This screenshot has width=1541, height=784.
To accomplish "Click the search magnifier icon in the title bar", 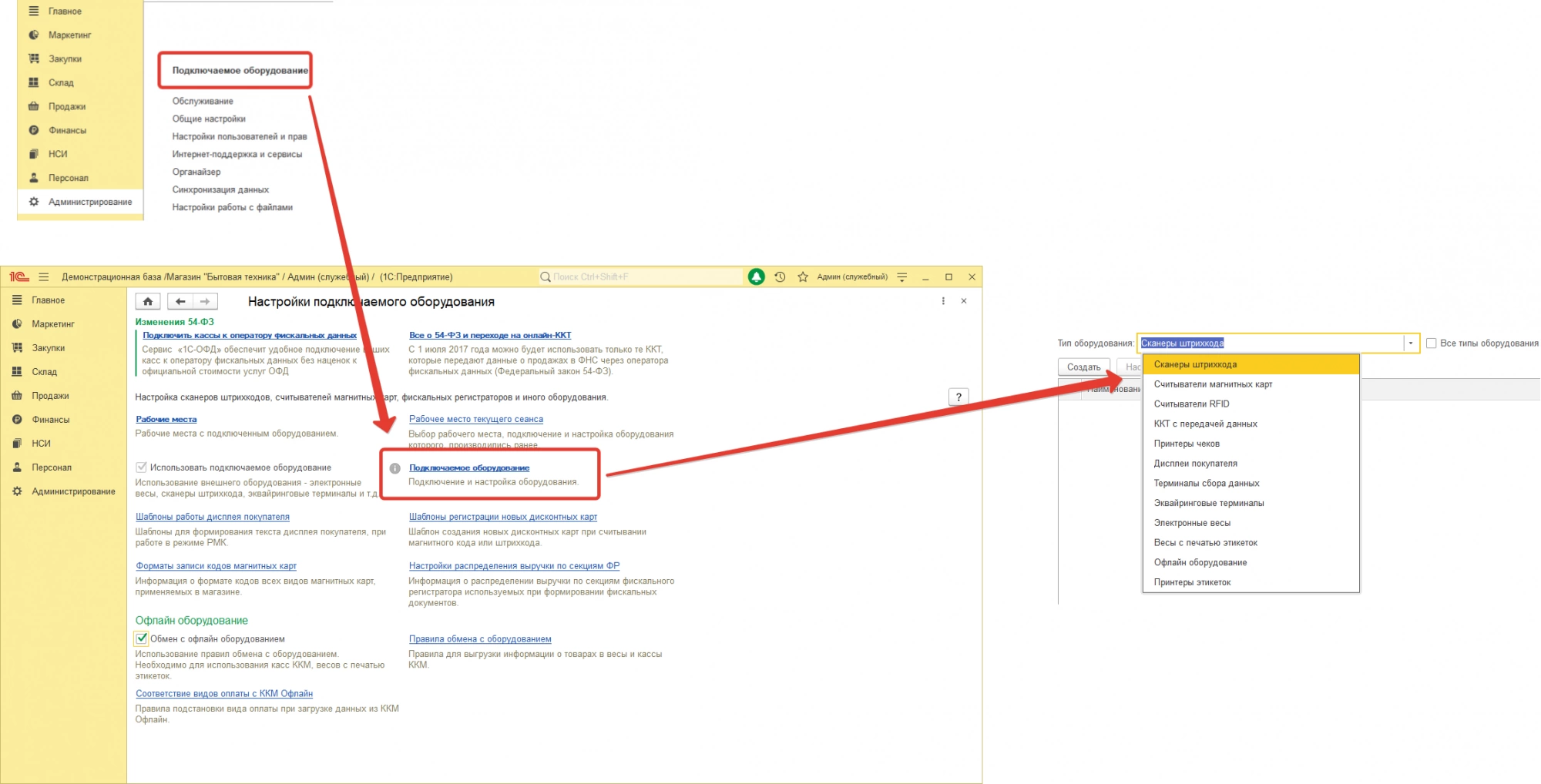I will click(546, 277).
